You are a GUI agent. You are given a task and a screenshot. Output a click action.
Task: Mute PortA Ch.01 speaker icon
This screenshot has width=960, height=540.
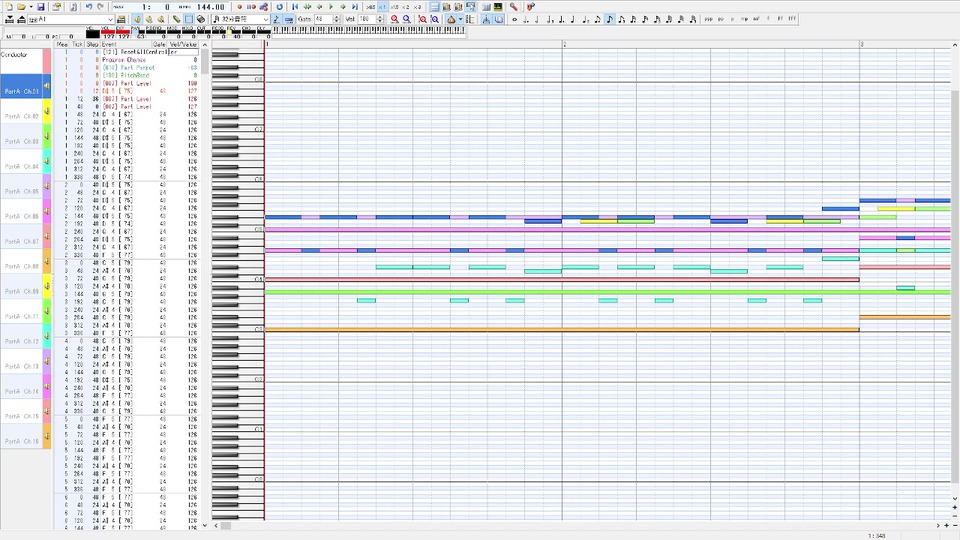(47, 86)
